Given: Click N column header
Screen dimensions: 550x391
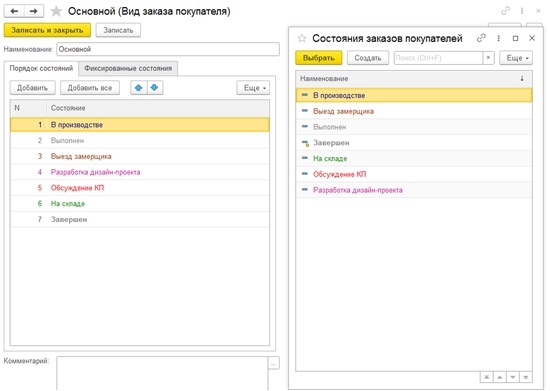Looking at the screenshot, I should [x=28, y=108].
